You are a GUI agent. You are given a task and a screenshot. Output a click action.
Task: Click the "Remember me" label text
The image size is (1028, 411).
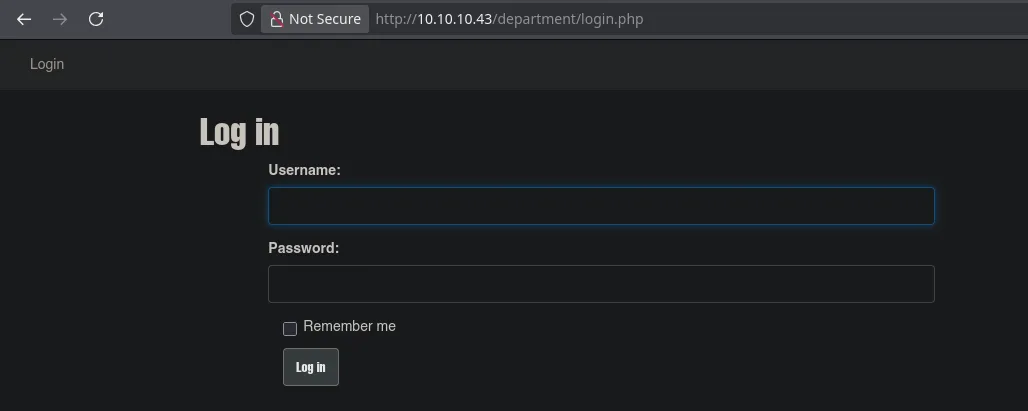tap(349, 326)
